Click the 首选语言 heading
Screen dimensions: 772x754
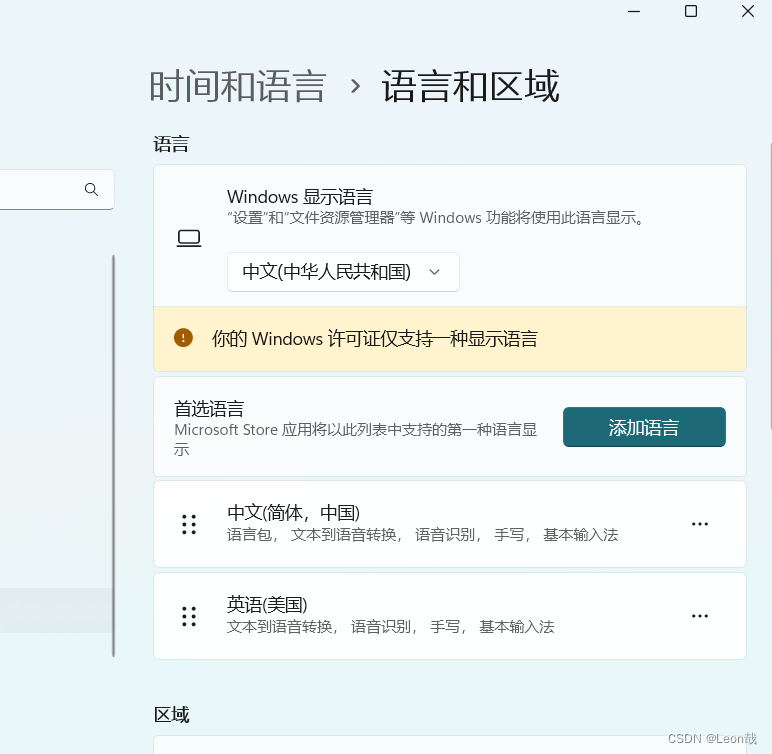tap(209, 409)
